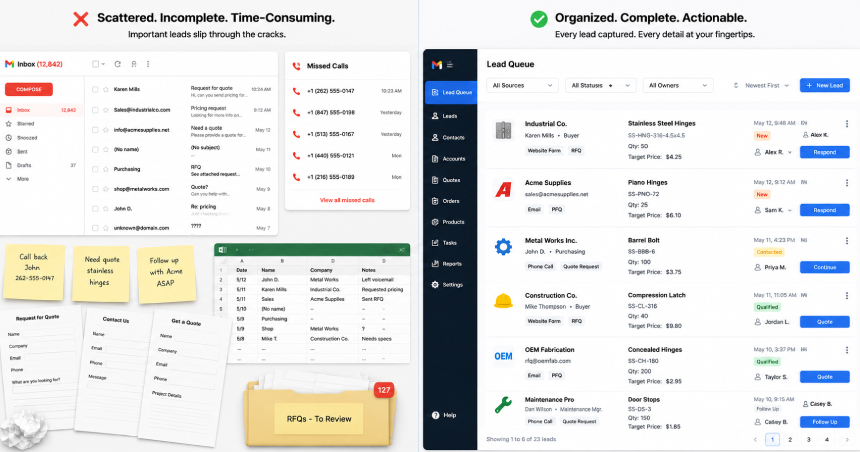Select the Karen Mills email checkbox

coord(95,89)
